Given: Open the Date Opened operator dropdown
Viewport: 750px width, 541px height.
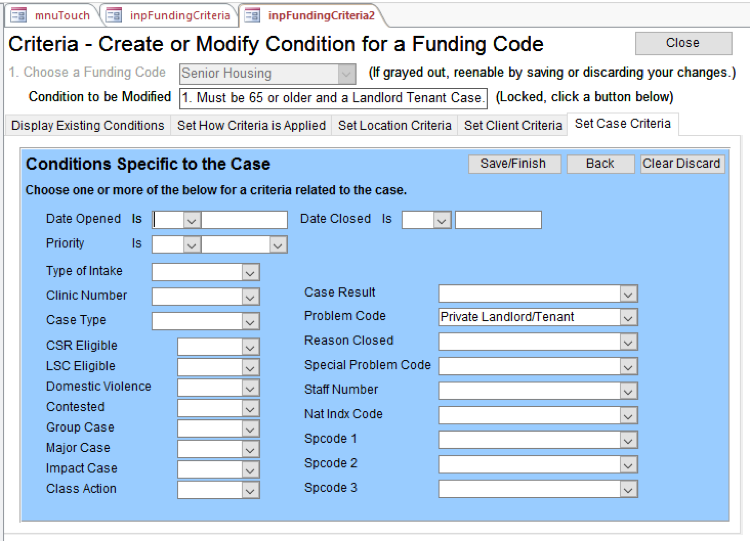Looking at the screenshot, I should pos(191,220).
